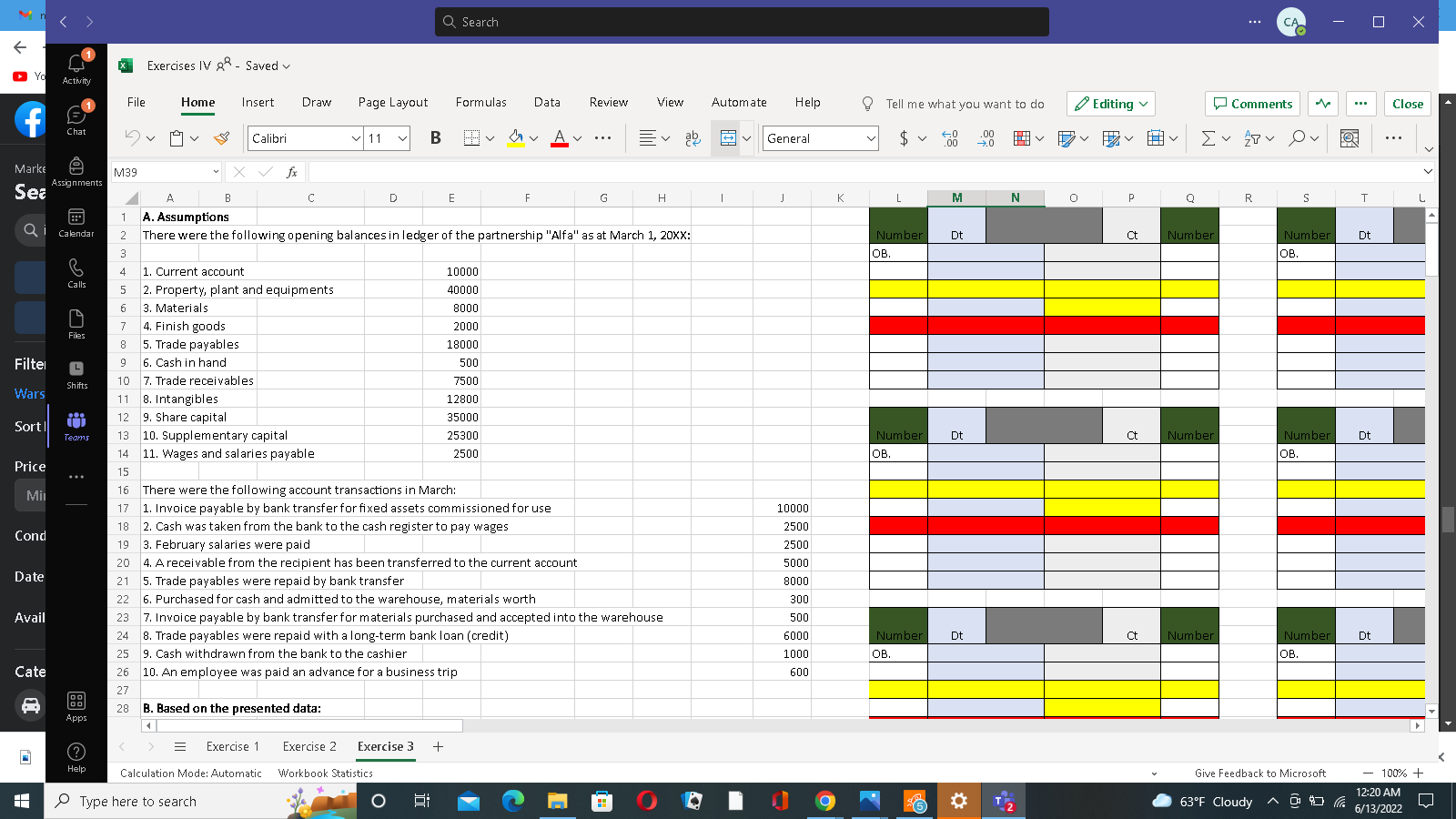This screenshot has height=819, width=1456.
Task: Apply accounting dollar format
Action: click(x=904, y=138)
